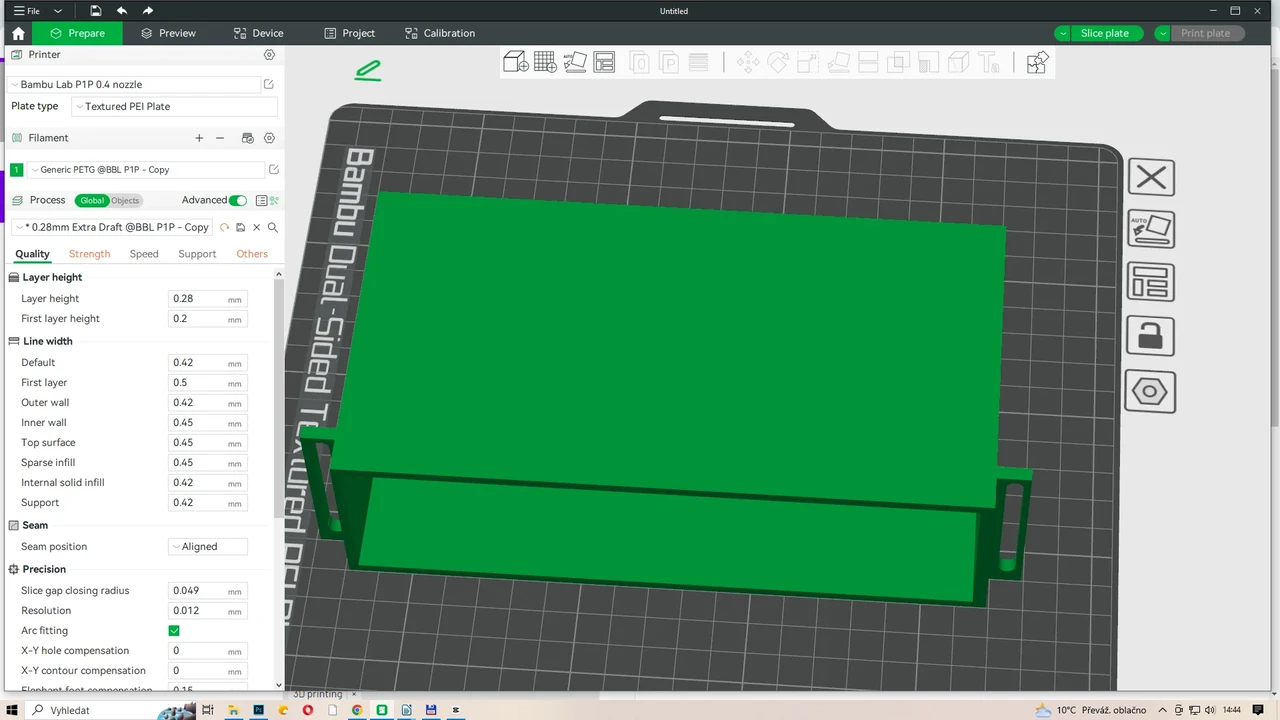Viewport: 1280px width, 720px height.
Task: Edit the First layer height field
Action: [x=207, y=319]
